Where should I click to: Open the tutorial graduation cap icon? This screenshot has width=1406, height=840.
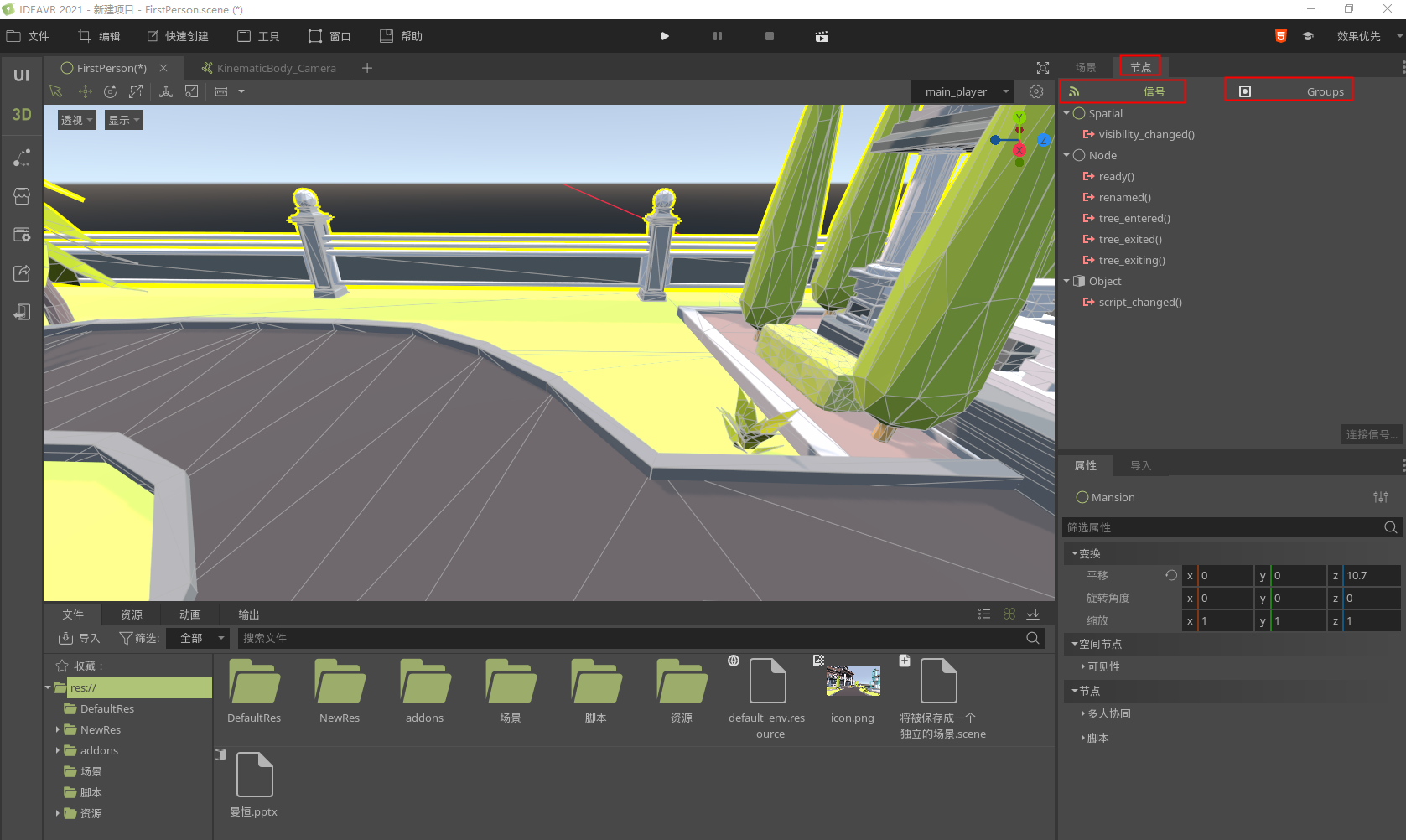point(1308,36)
